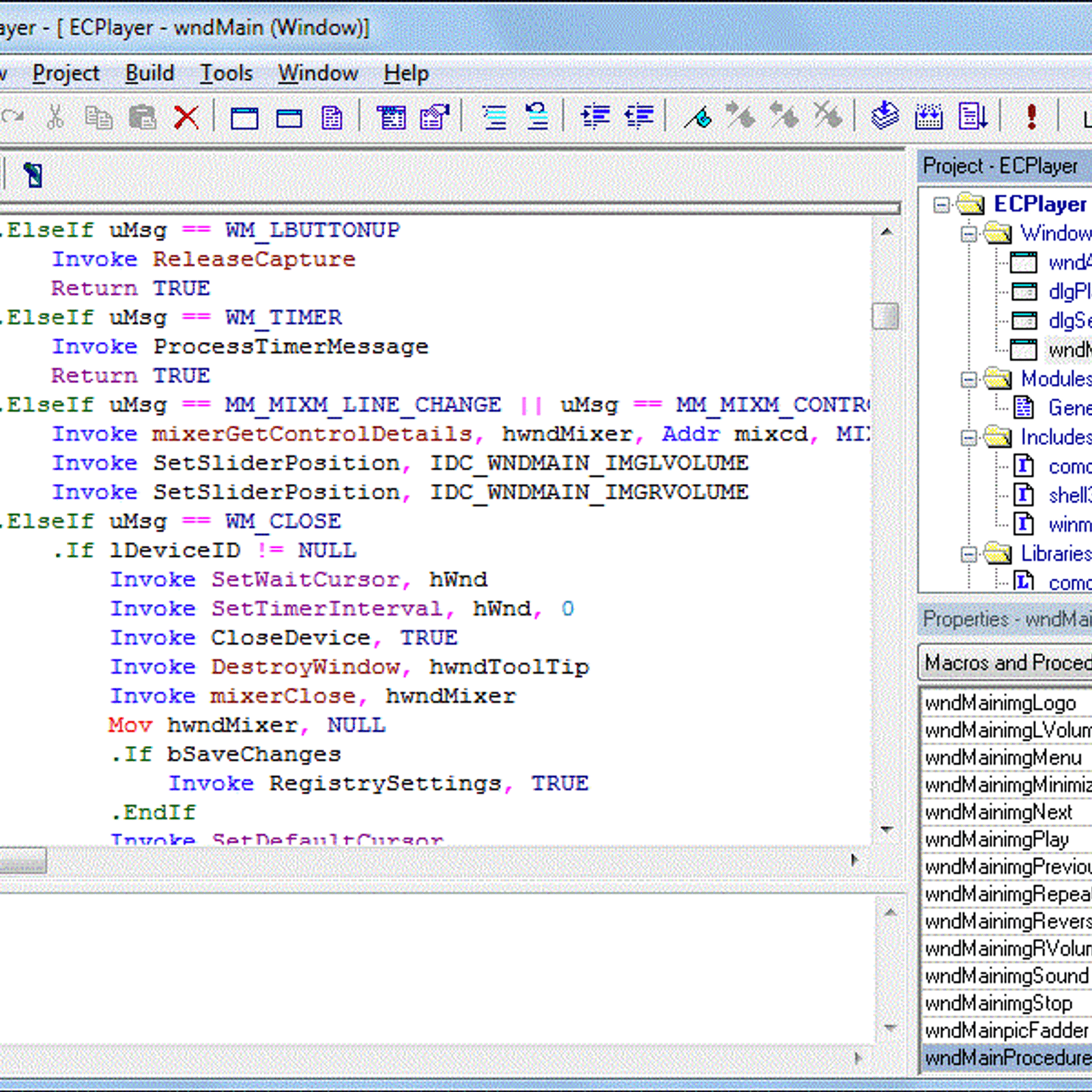Click the indented-lines formatting icon
Image resolution: width=1092 pixels, height=1092 pixels.
(x=494, y=117)
